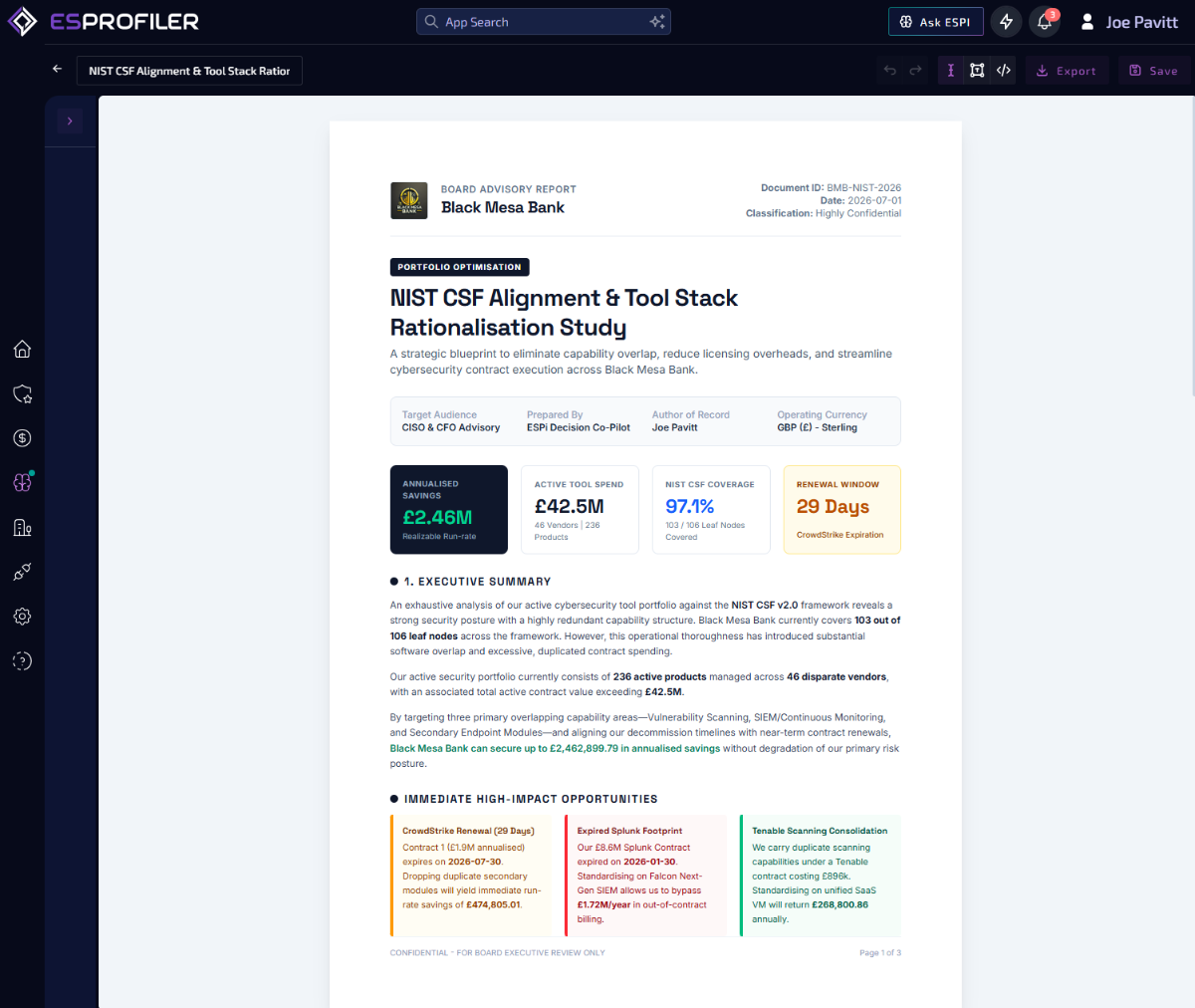Open Ask ESPI assistant

click(935, 22)
